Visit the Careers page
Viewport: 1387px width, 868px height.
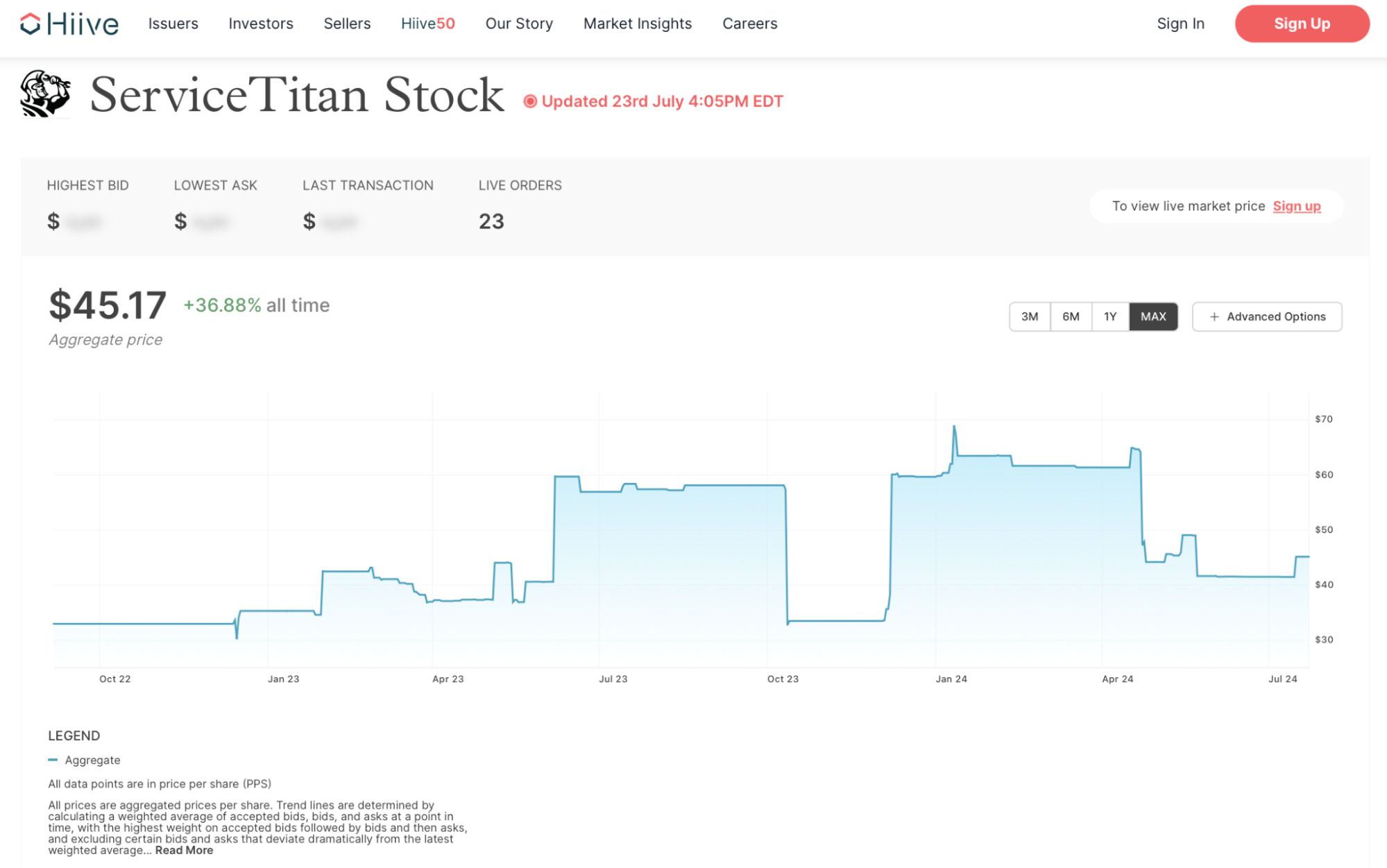tap(750, 24)
